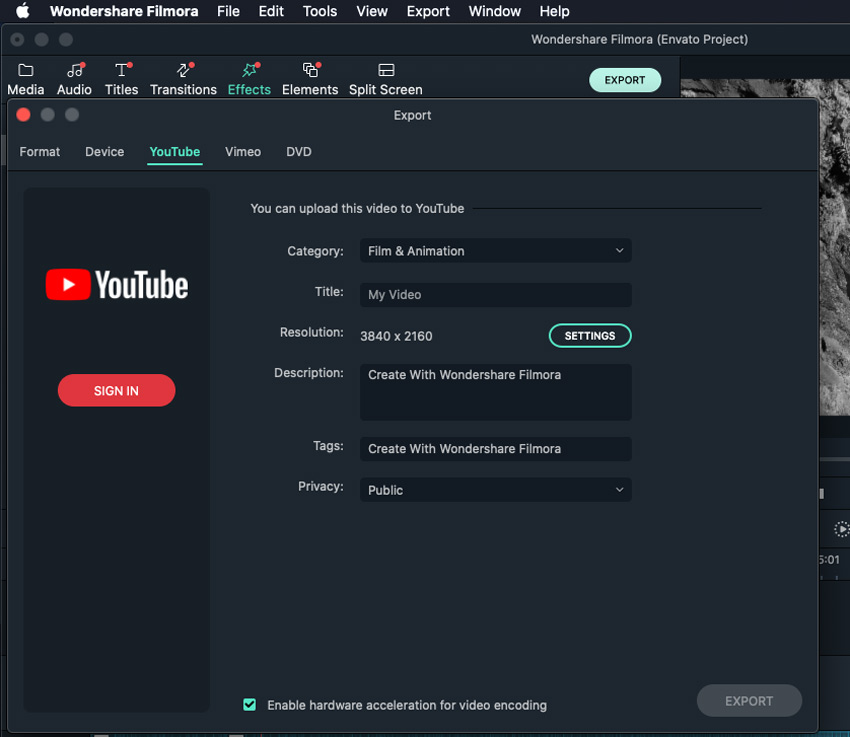Close the Export dialog

[x=23, y=115]
